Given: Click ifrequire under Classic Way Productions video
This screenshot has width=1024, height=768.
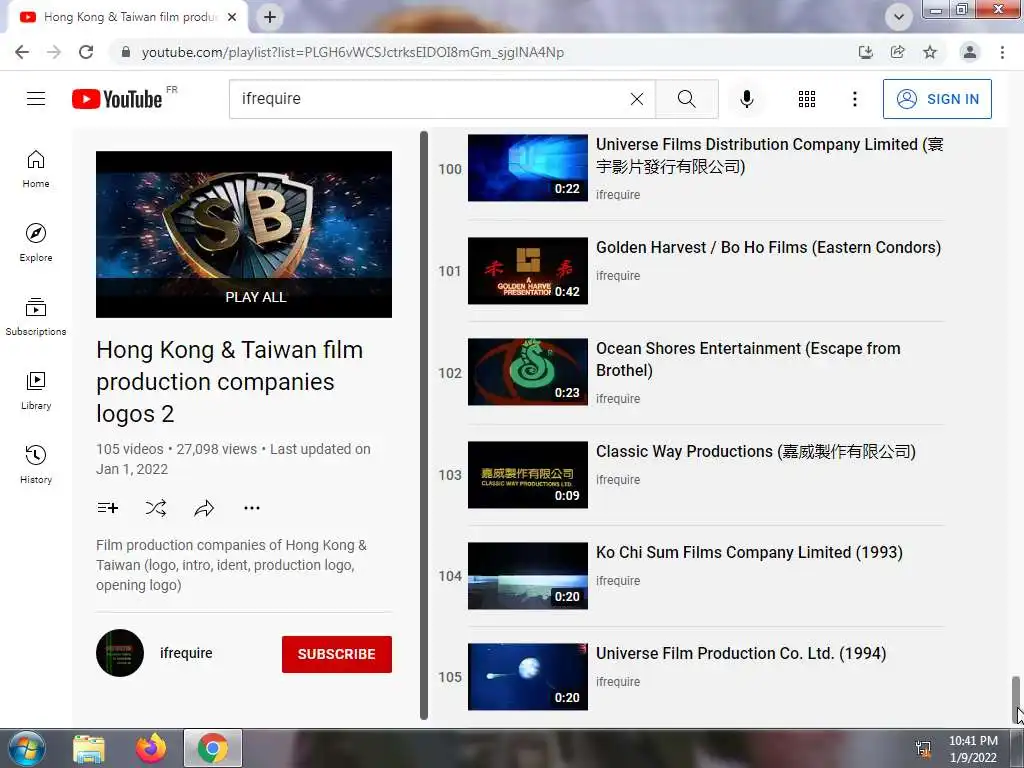Looking at the screenshot, I should click(618, 479).
